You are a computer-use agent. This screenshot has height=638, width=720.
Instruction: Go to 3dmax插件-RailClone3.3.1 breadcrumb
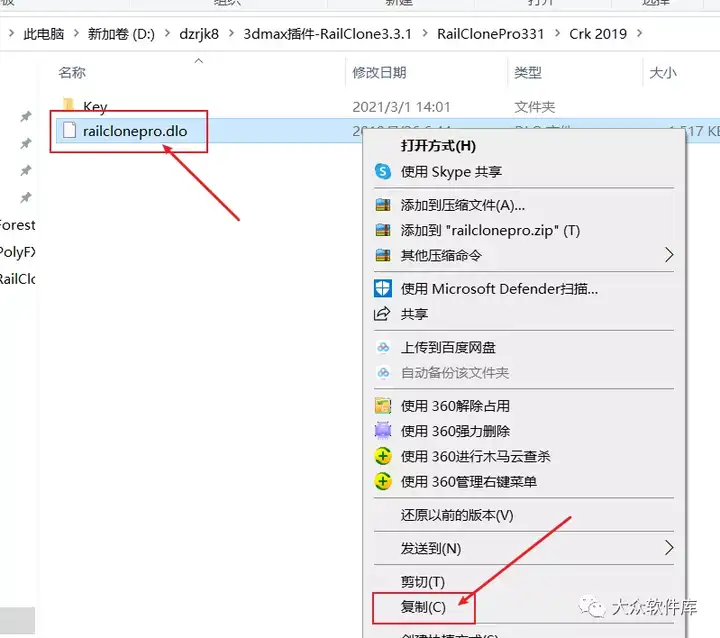327,34
